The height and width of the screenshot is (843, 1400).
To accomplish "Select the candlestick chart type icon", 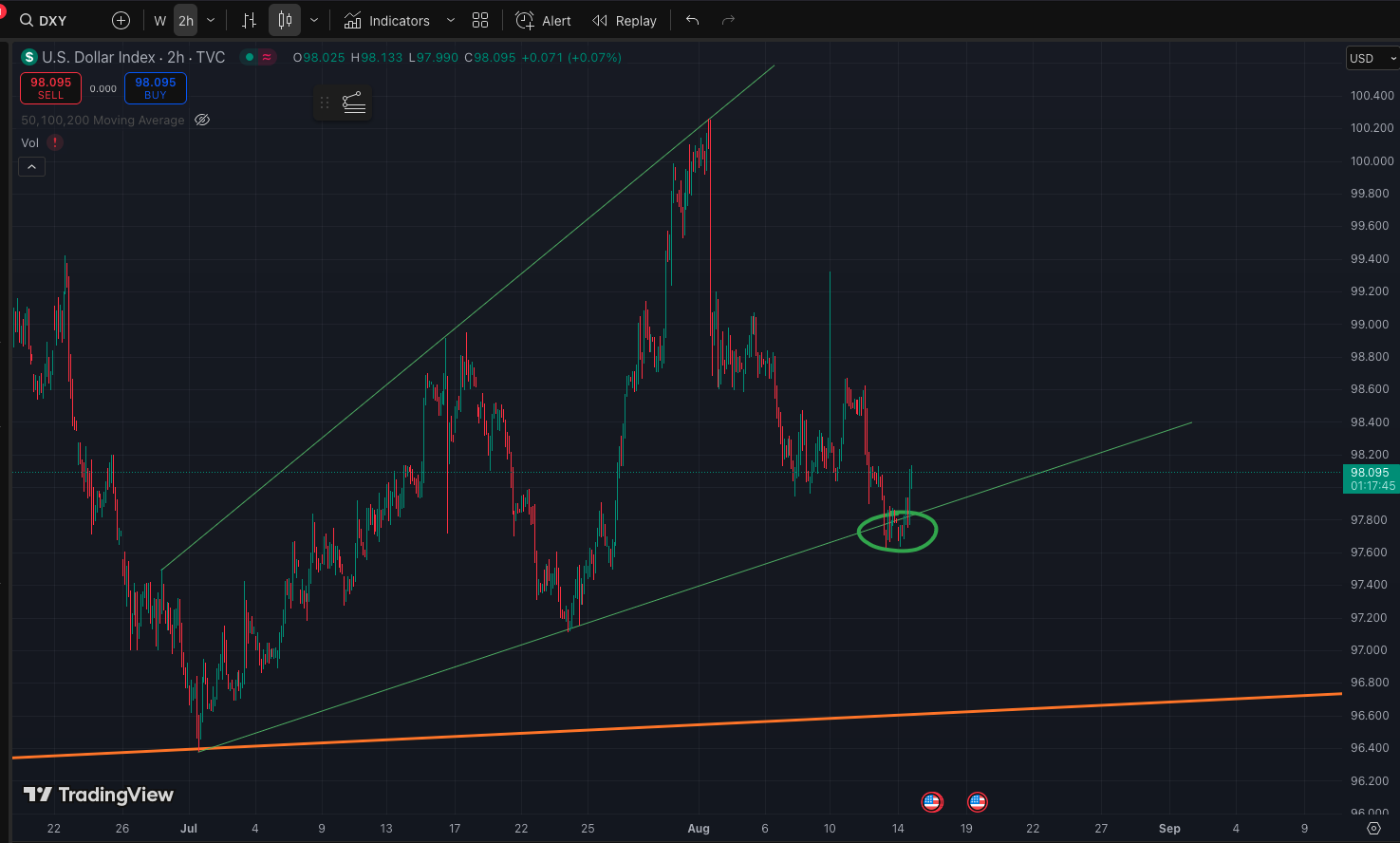I will (x=285, y=21).
